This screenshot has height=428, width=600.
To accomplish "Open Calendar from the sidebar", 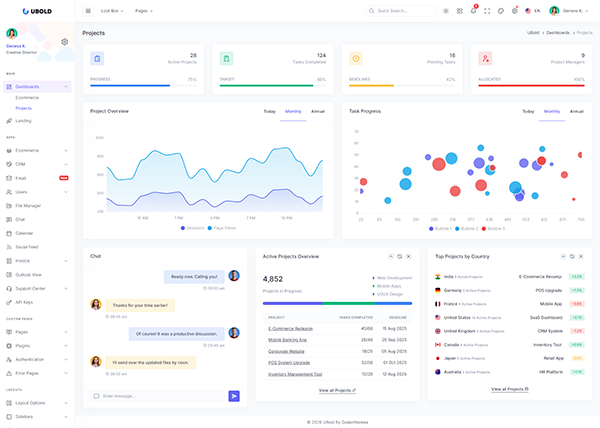I will [22, 232].
